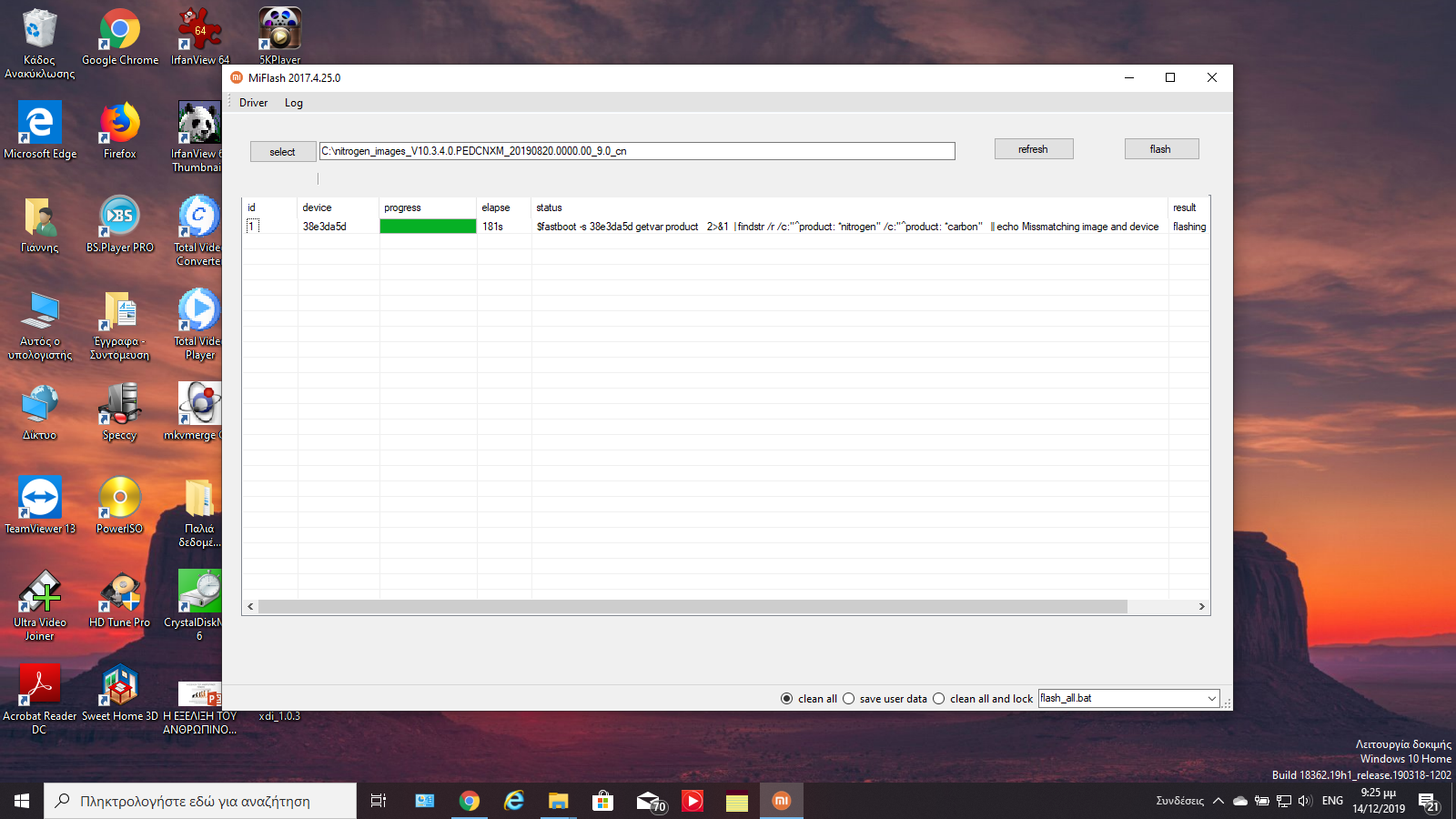Click the firmware path input field
This screenshot has width=1456, height=819.
click(x=637, y=151)
